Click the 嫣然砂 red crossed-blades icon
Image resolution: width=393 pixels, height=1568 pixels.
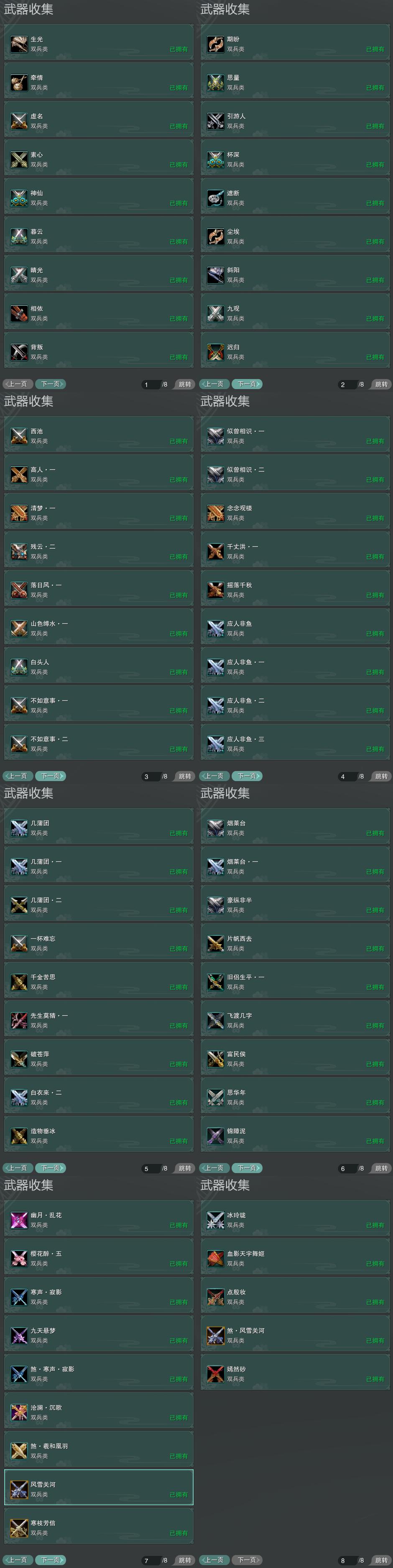(x=215, y=1374)
